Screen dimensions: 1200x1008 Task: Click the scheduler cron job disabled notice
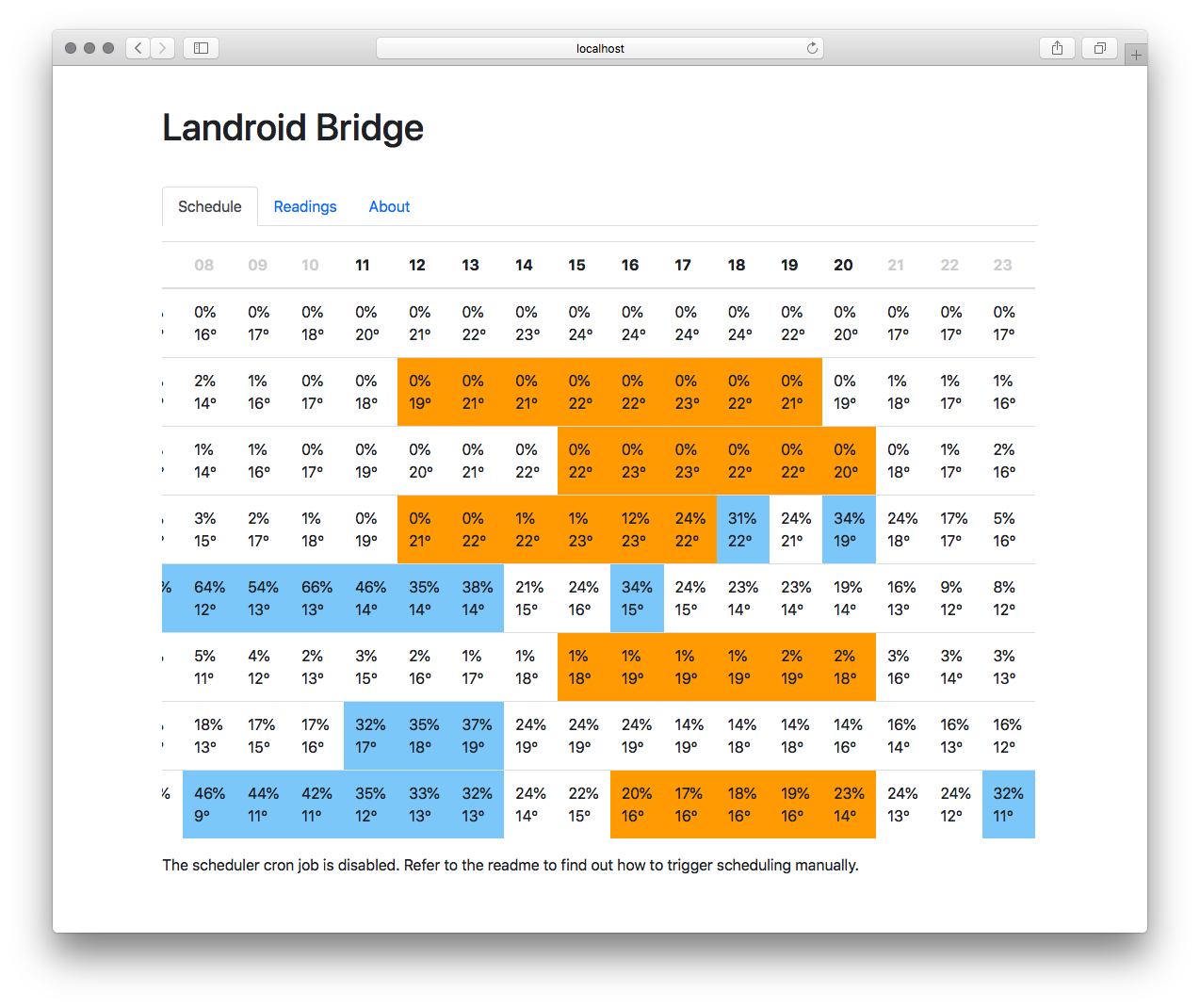pyautogui.click(x=511, y=865)
